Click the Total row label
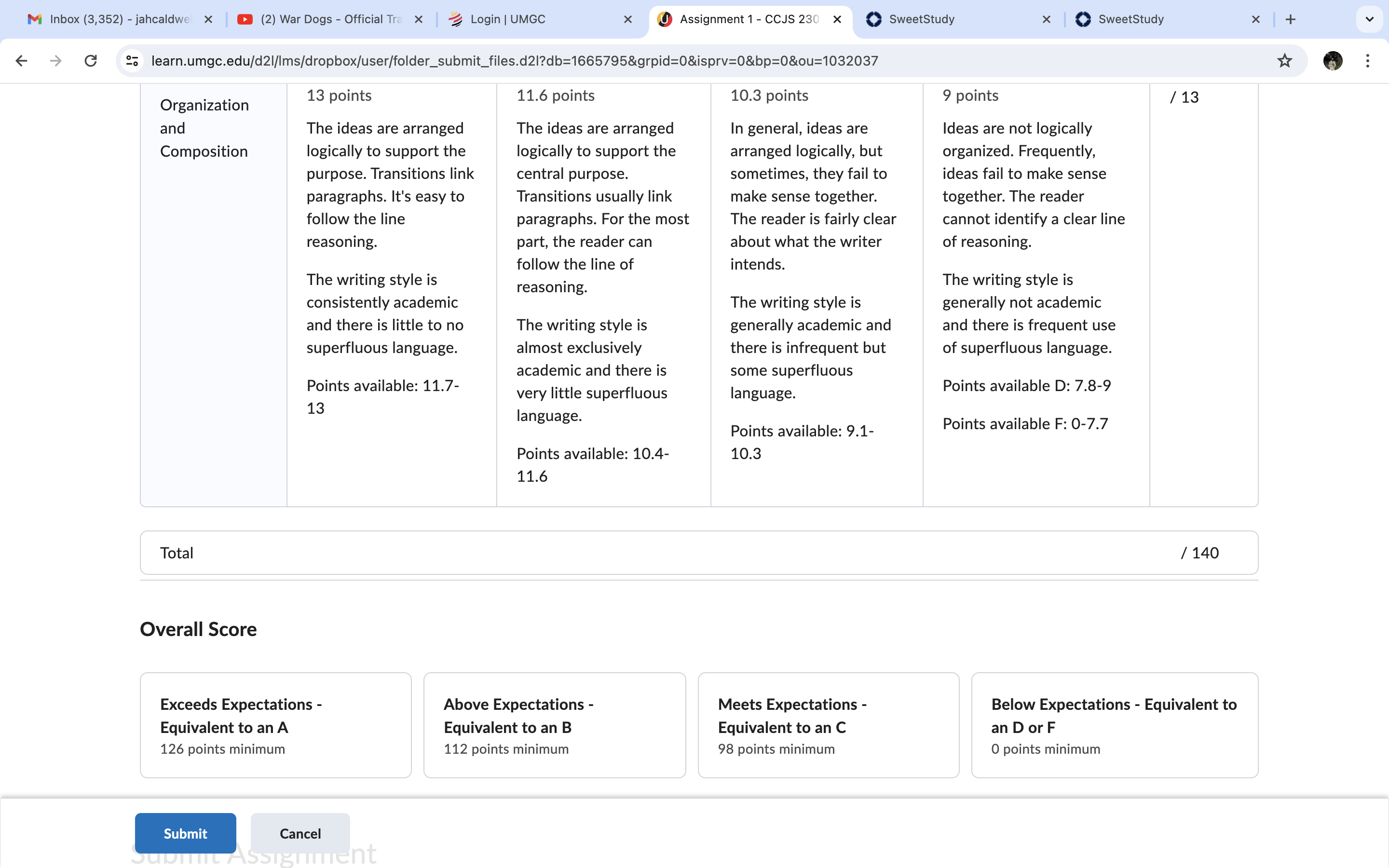Viewport: 1389px width, 868px height. (177, 553)
